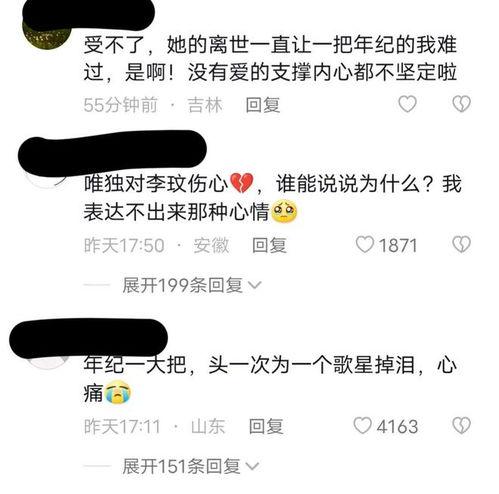
Task: Reply to the Shandong comment via 回复
Action: click(266, 426)
